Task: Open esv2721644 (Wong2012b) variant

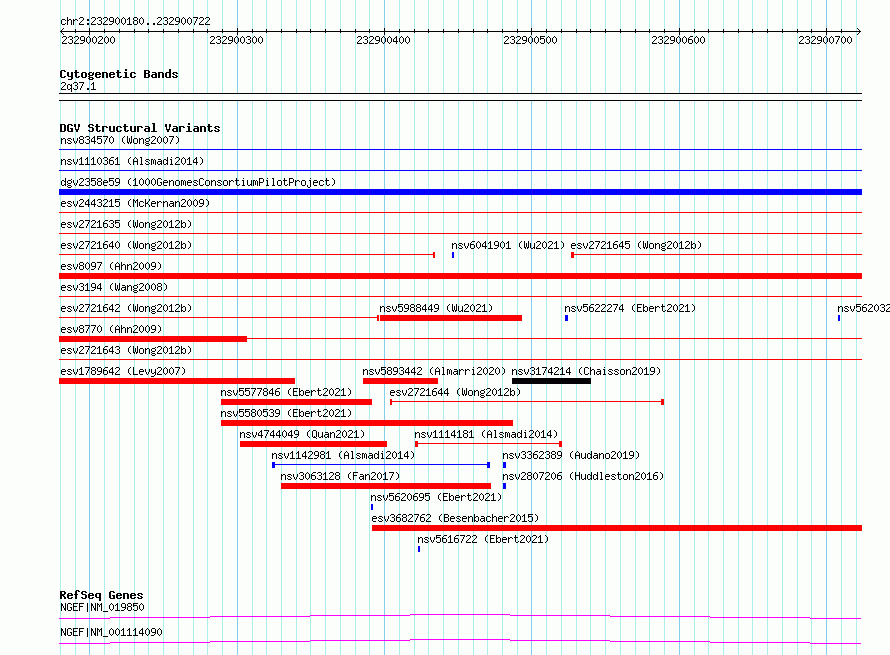Action: click(455, 392)
